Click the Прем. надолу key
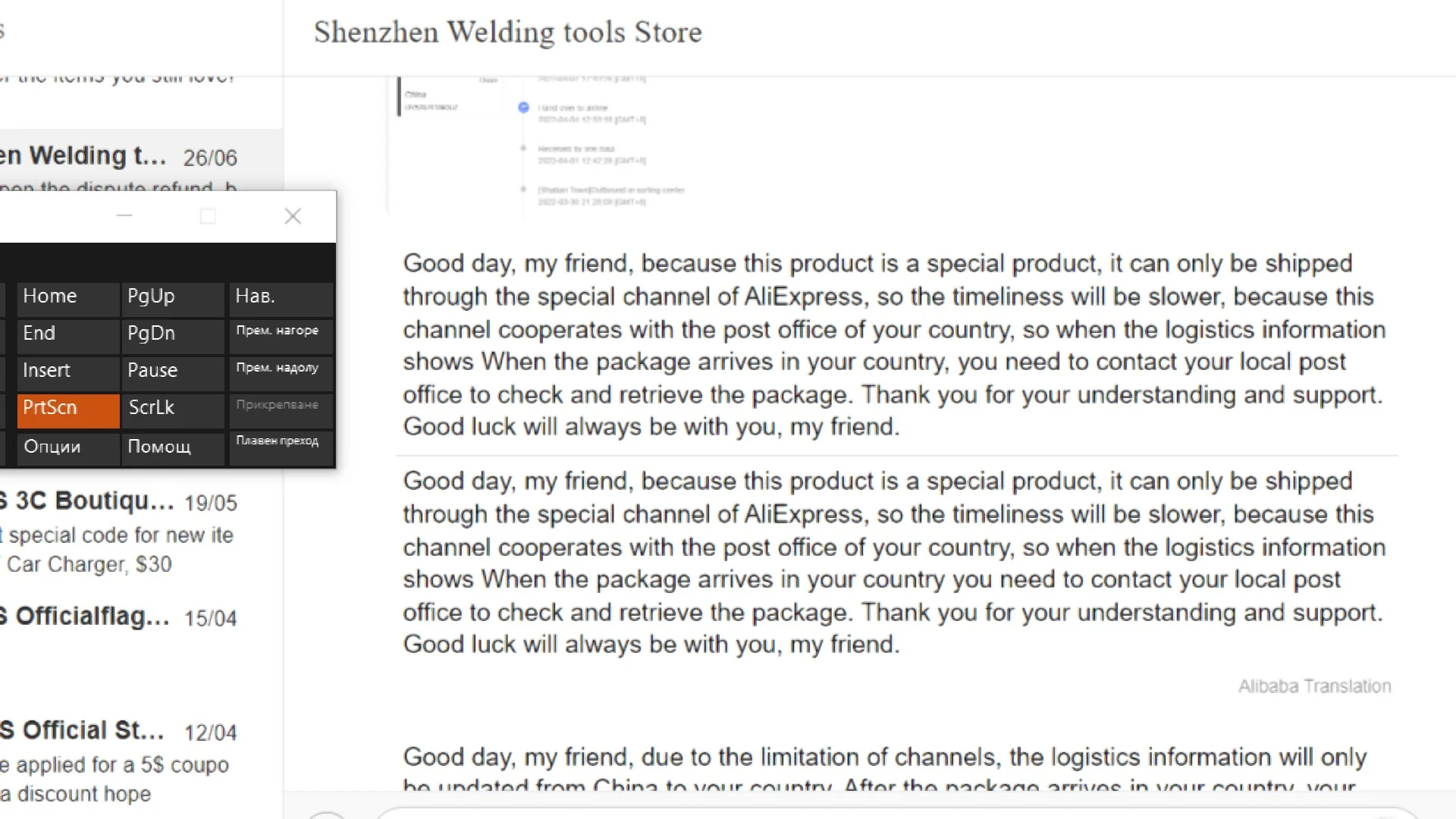The width and height of the screenshot is (1456, 819). pos(281,372)
